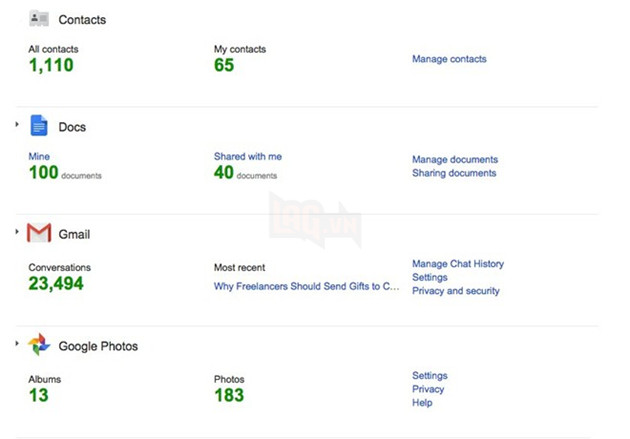Click the Google Photos pinwheel icon
This screenshot has width=630, height=439.
(x=39, y=345)
